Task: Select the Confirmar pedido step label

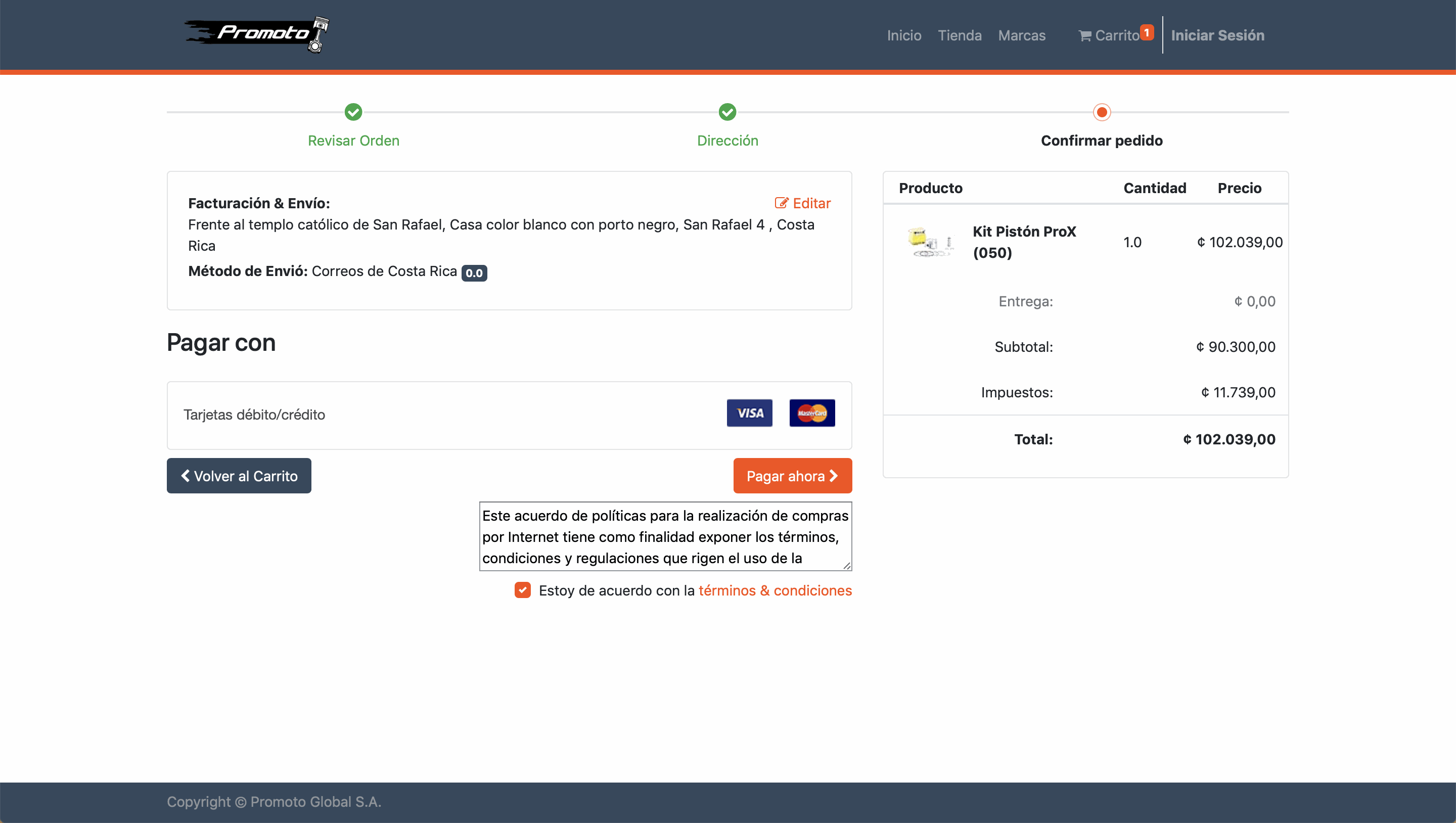Action: (x=1102, y=140)
